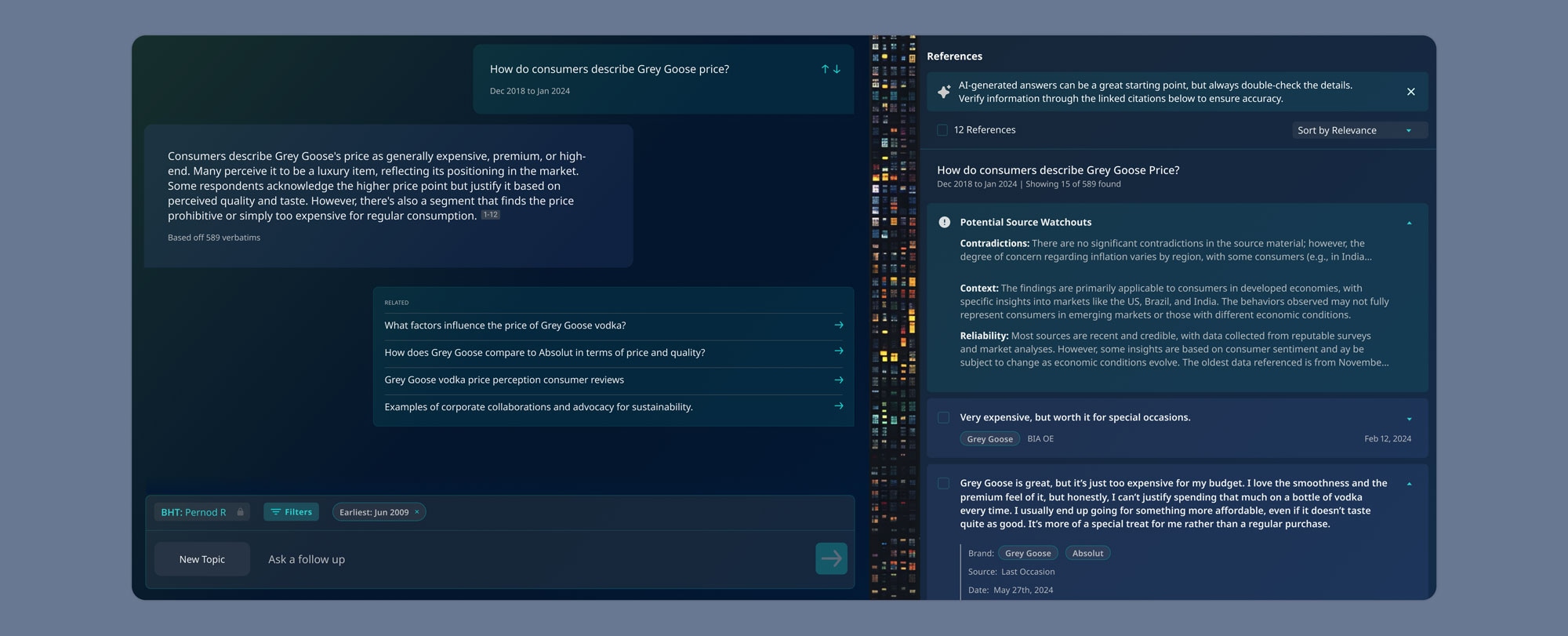Click 'Date: May 27th, 2024' text
This screenshot has width=1568, height=636.
1011,590
